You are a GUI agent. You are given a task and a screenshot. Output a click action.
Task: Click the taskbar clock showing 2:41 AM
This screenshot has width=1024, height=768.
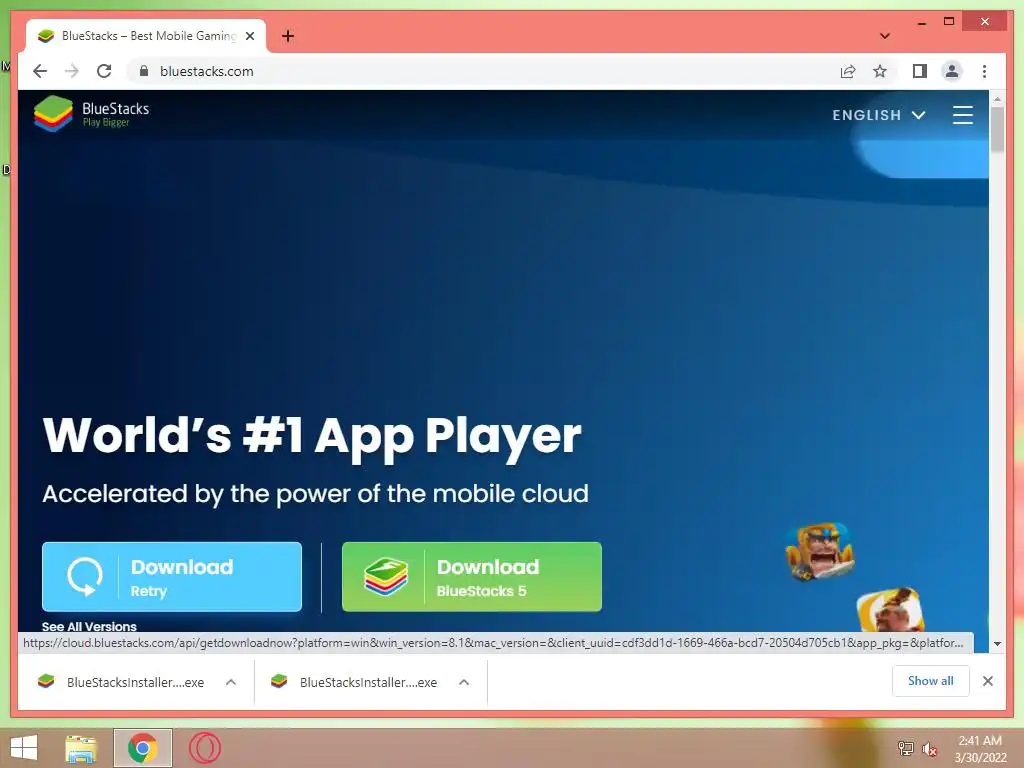point(980,749)
